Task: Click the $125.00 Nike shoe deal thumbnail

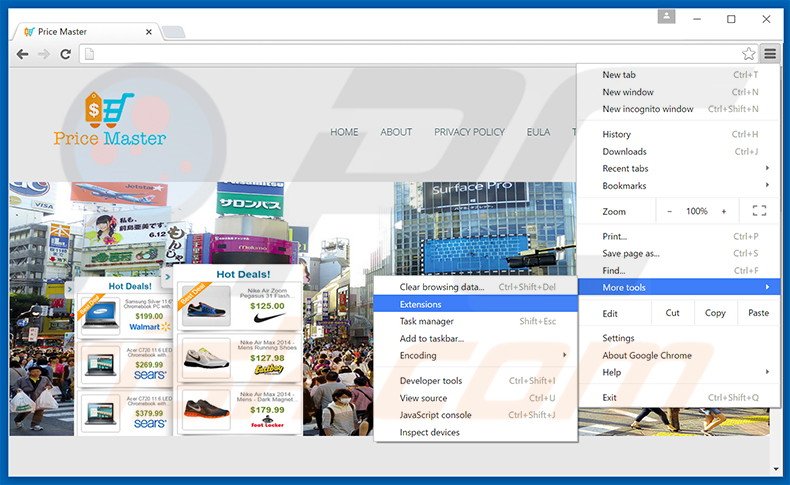Action: (x=206, y=306)
